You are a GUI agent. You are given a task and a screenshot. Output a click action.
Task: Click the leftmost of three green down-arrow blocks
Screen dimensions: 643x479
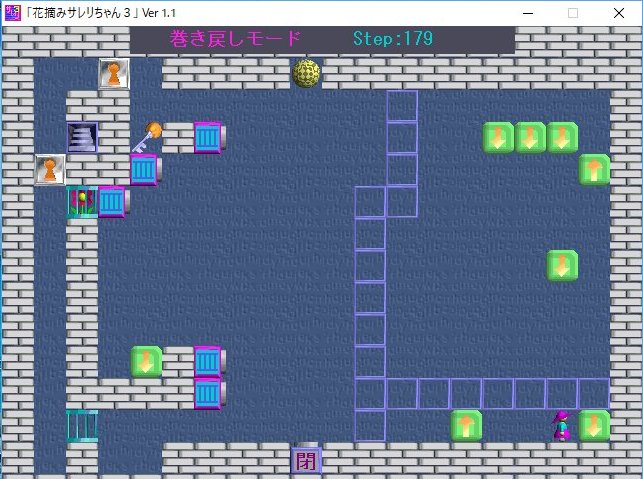[x=498, y=137]
